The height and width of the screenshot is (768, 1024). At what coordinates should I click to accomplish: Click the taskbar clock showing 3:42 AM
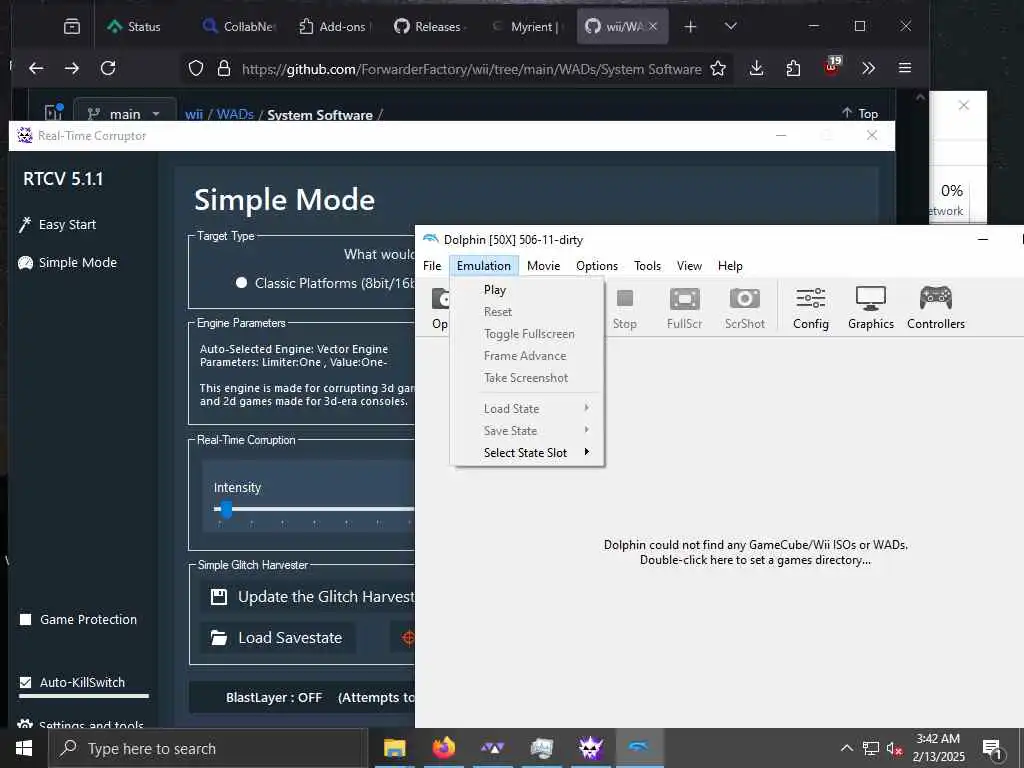[938, 748]
